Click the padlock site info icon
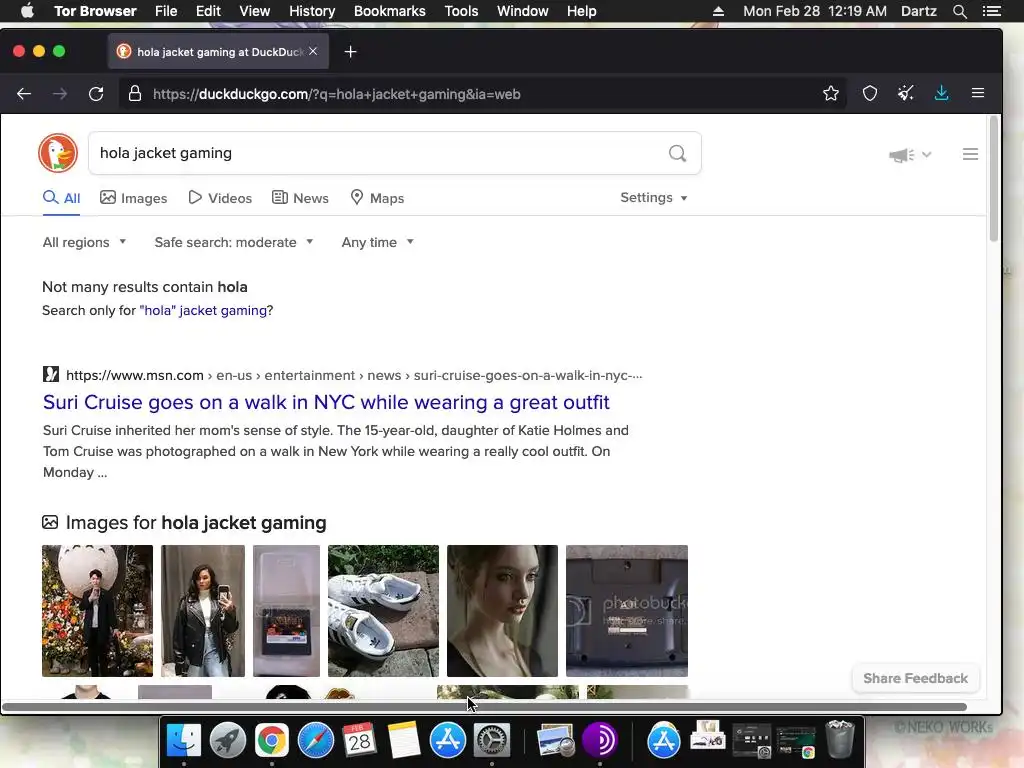The height and width of the screenshot is (768, 1024). coord(135,93)
